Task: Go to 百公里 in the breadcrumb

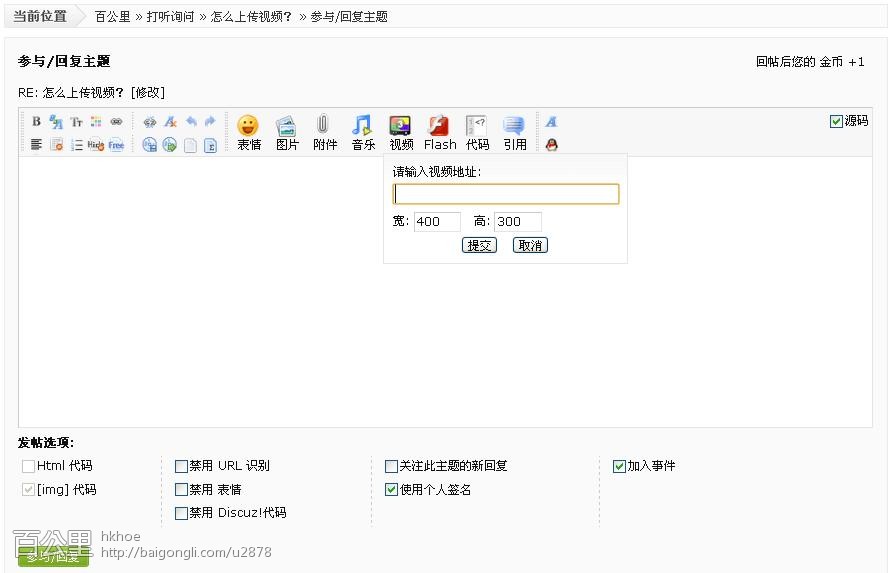Action: pos(113,17)
